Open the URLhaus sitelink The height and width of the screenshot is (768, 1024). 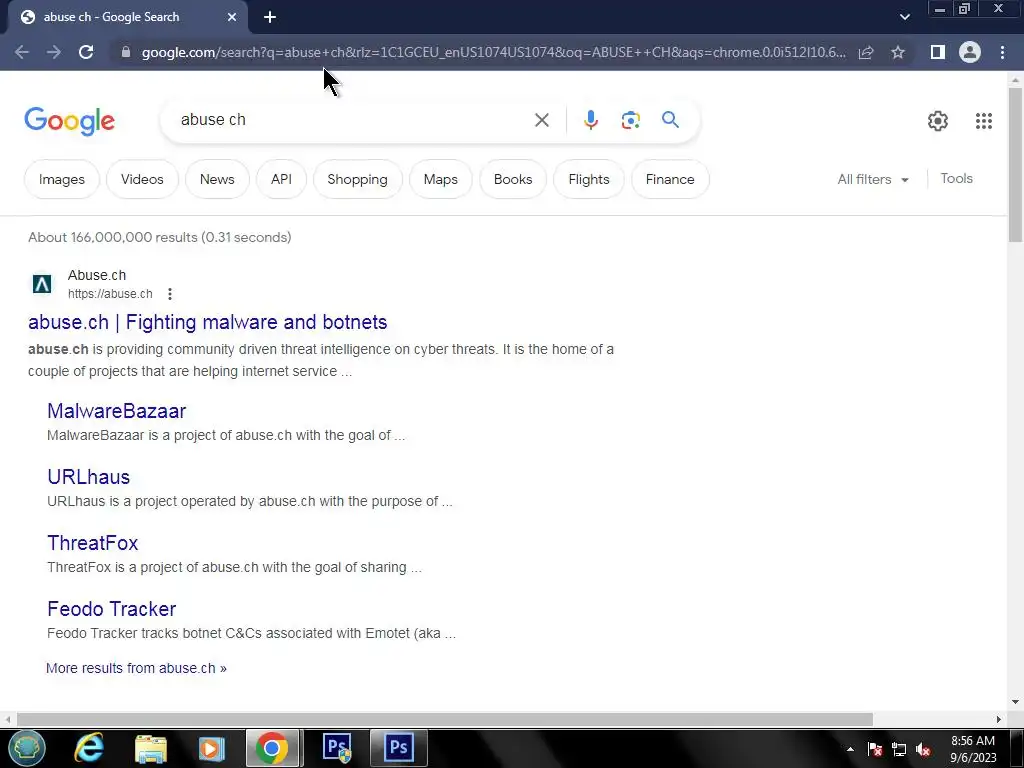coord(88,477)
